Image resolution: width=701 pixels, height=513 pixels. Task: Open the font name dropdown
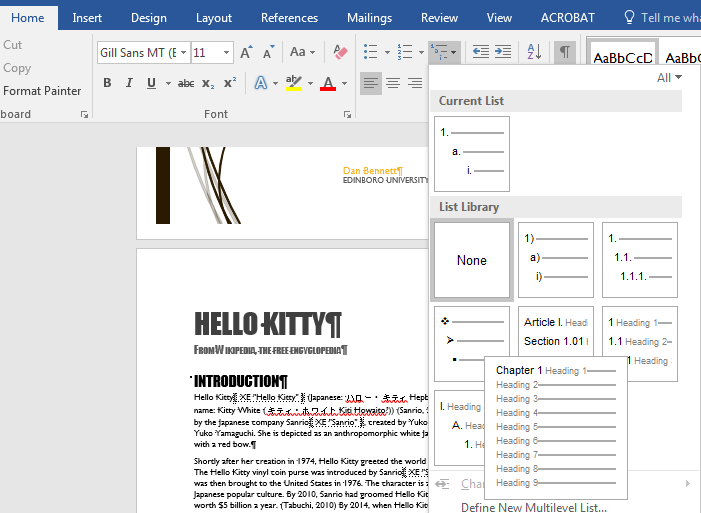pos(183,53)
